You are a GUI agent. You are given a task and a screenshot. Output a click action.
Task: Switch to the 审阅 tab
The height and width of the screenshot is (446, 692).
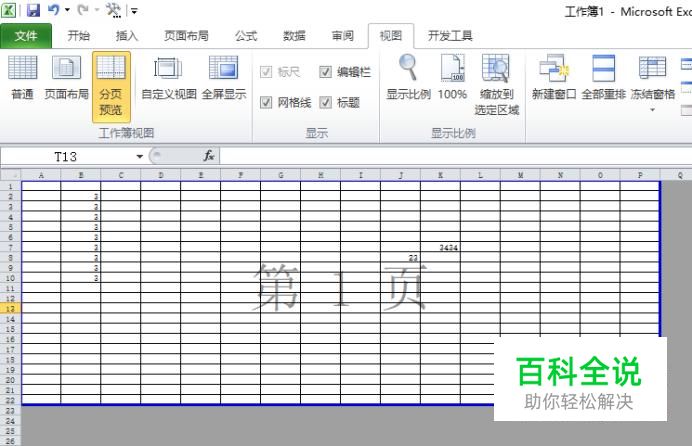(x=343, y=36)
